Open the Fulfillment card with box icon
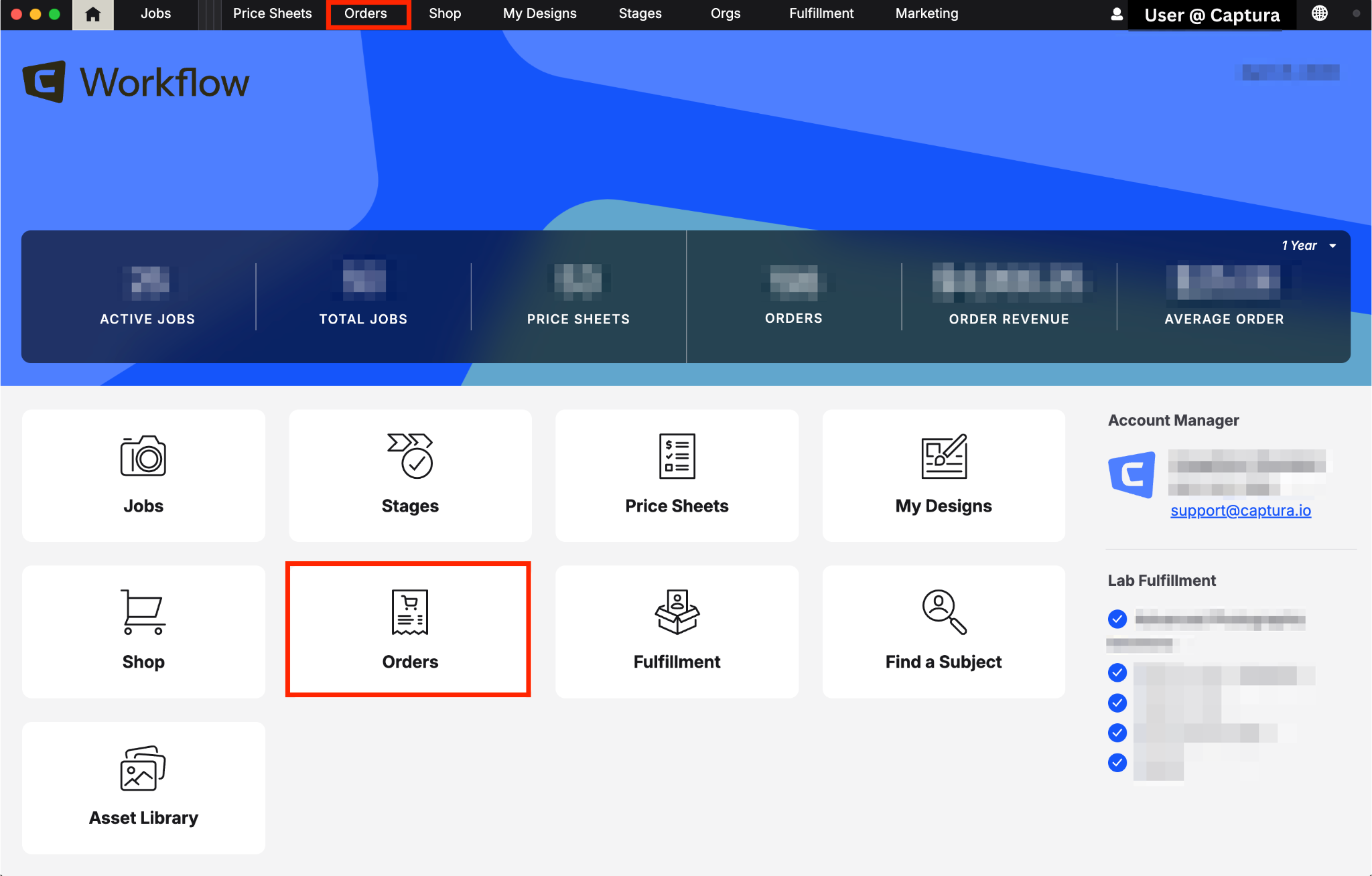 [677, 632]
